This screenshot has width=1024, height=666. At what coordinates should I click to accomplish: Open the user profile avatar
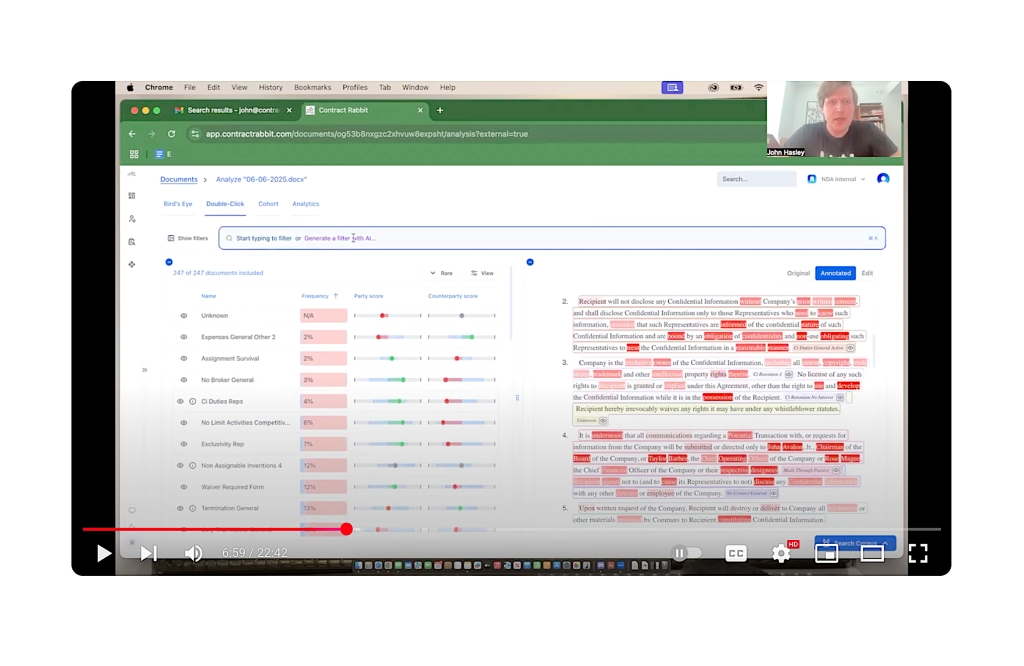[x=883, y=179]
